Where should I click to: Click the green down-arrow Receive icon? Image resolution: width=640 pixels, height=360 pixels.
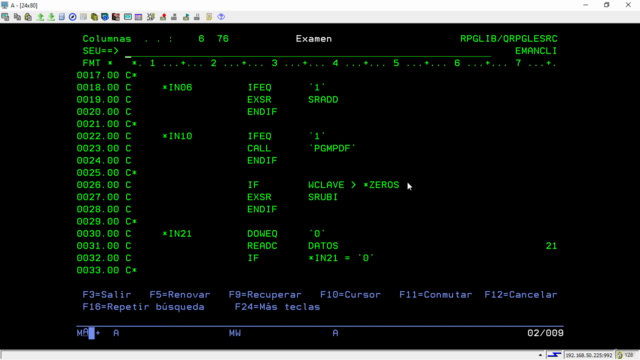(x=51, y=17)
